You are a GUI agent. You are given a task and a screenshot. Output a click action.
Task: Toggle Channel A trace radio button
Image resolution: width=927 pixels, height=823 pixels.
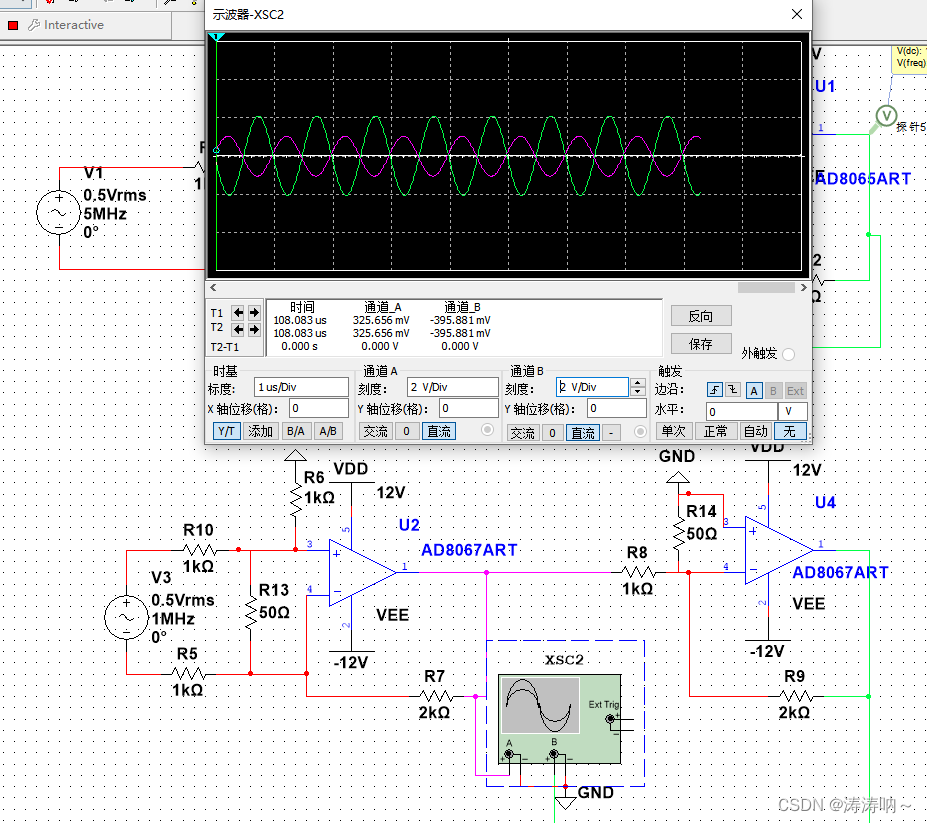click(487, 430)
